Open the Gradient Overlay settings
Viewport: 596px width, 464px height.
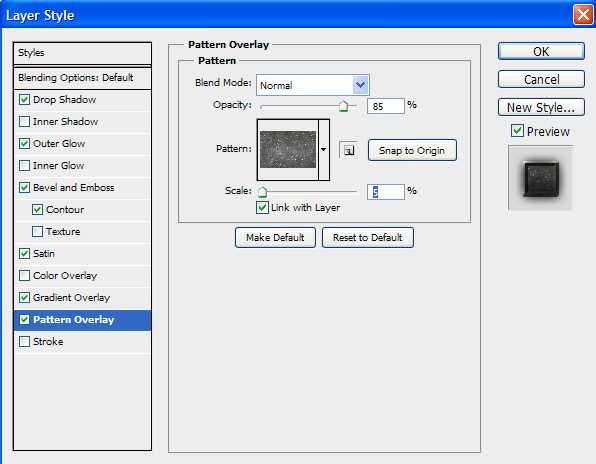point(82,298)
